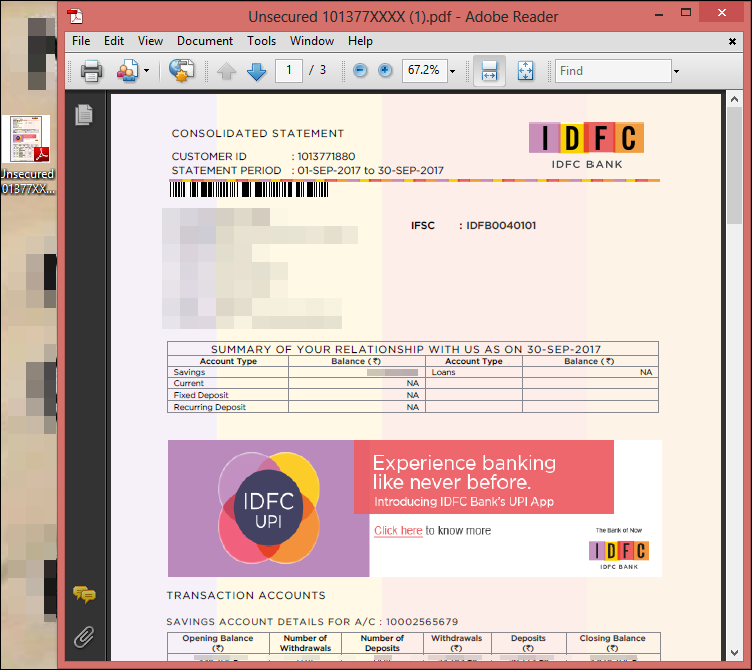
Task: Click the Print icon in toolbar
Action: point(91,71)
